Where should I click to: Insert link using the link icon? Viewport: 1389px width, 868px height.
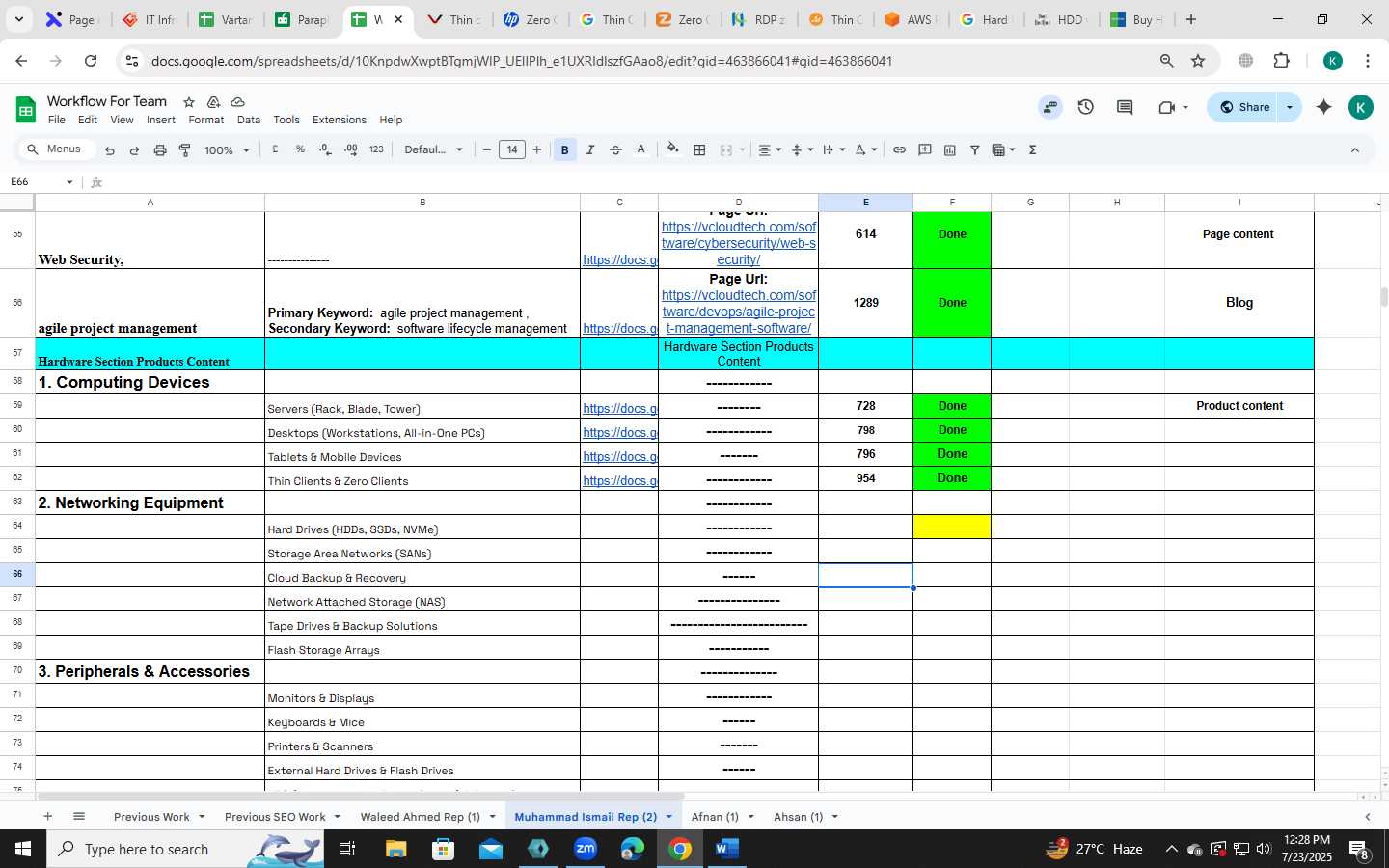point(899,149)
